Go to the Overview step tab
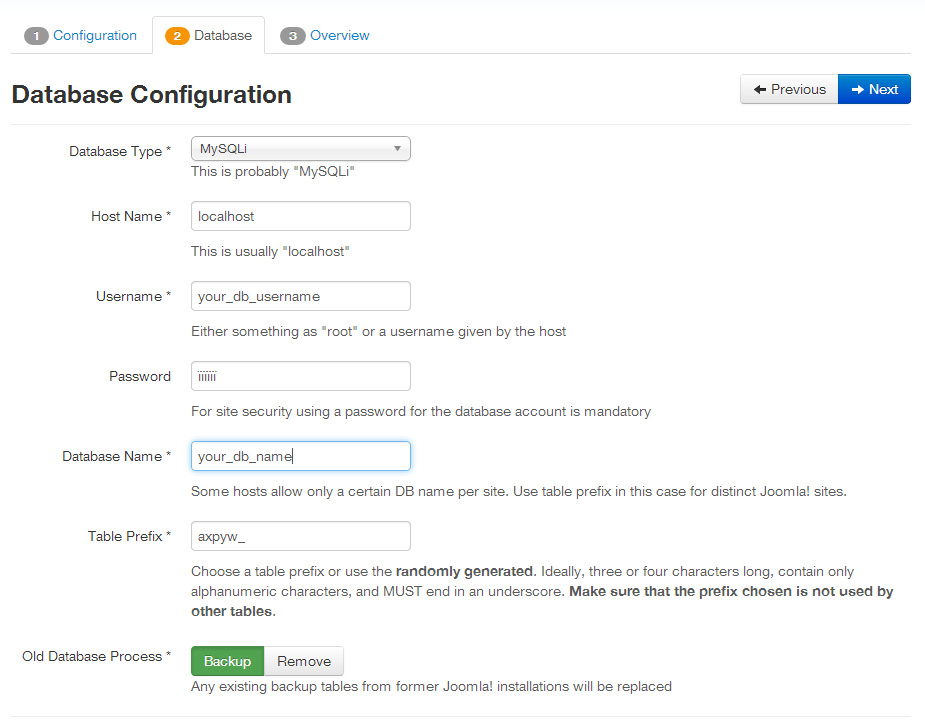This screenshot has width=925, height=727. click(x=324, y=35)
